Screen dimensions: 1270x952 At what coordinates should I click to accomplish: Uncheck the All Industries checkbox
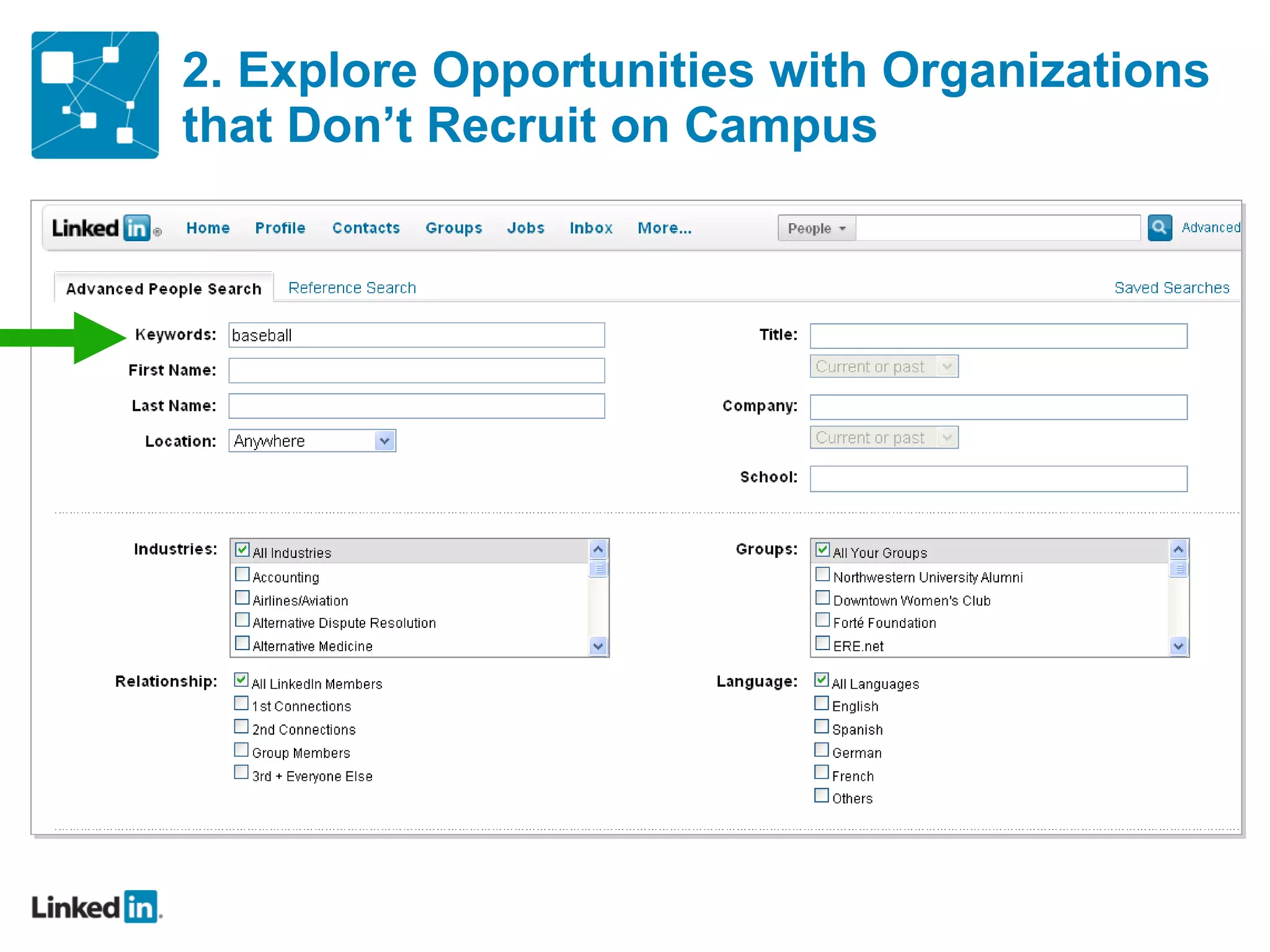[242, 550]
